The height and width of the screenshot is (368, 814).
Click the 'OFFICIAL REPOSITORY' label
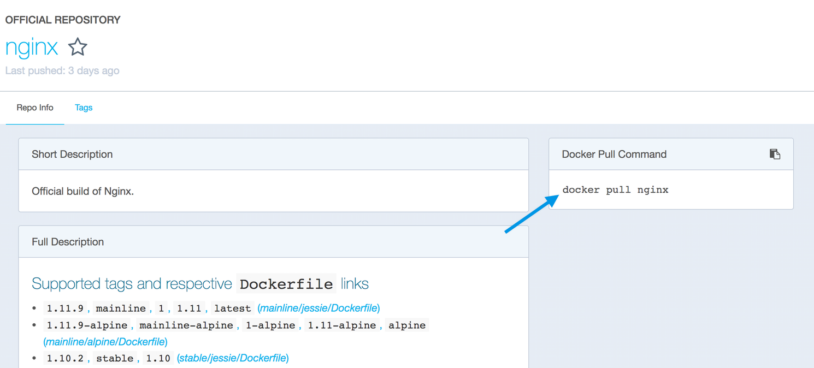(63, 20)
